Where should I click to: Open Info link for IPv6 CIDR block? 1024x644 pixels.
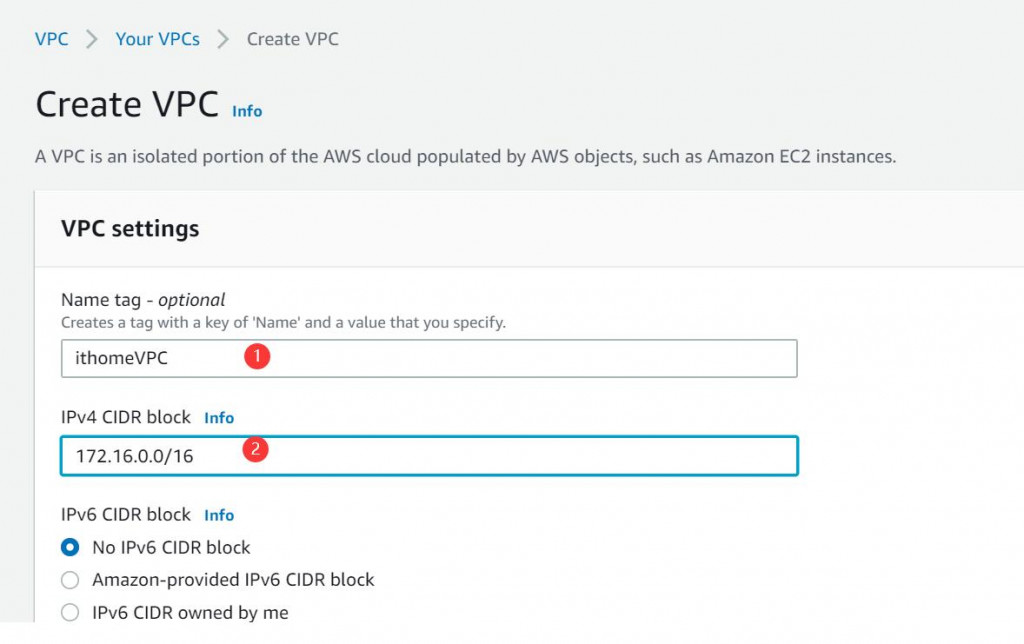(x=219, y=515)
